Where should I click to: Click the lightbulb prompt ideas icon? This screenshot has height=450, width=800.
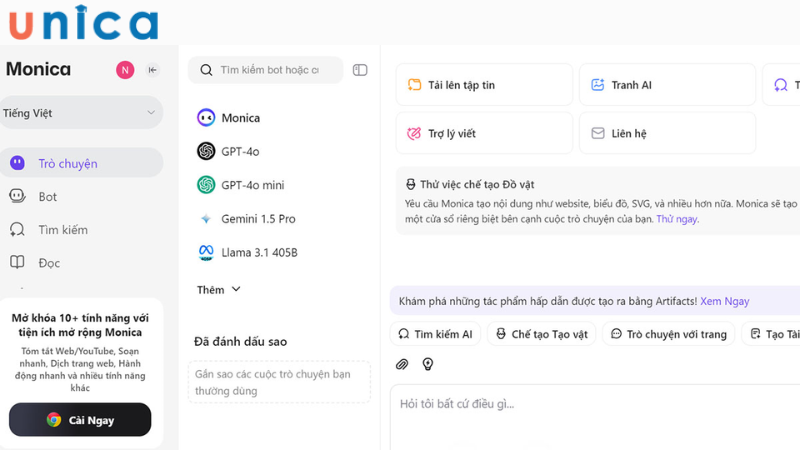pos(428,364)
